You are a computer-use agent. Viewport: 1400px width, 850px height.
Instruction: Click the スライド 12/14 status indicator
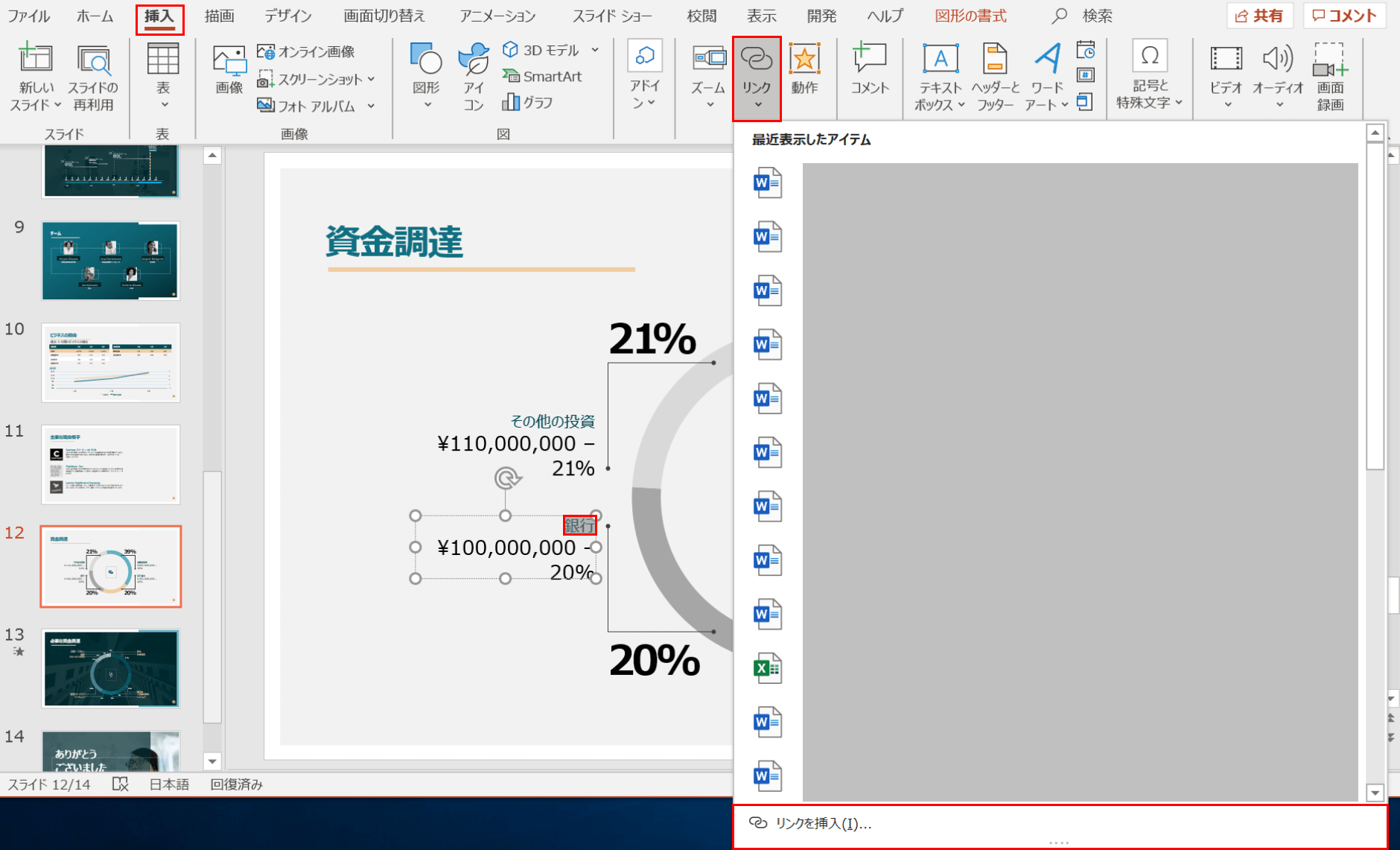tap(49, 784)
